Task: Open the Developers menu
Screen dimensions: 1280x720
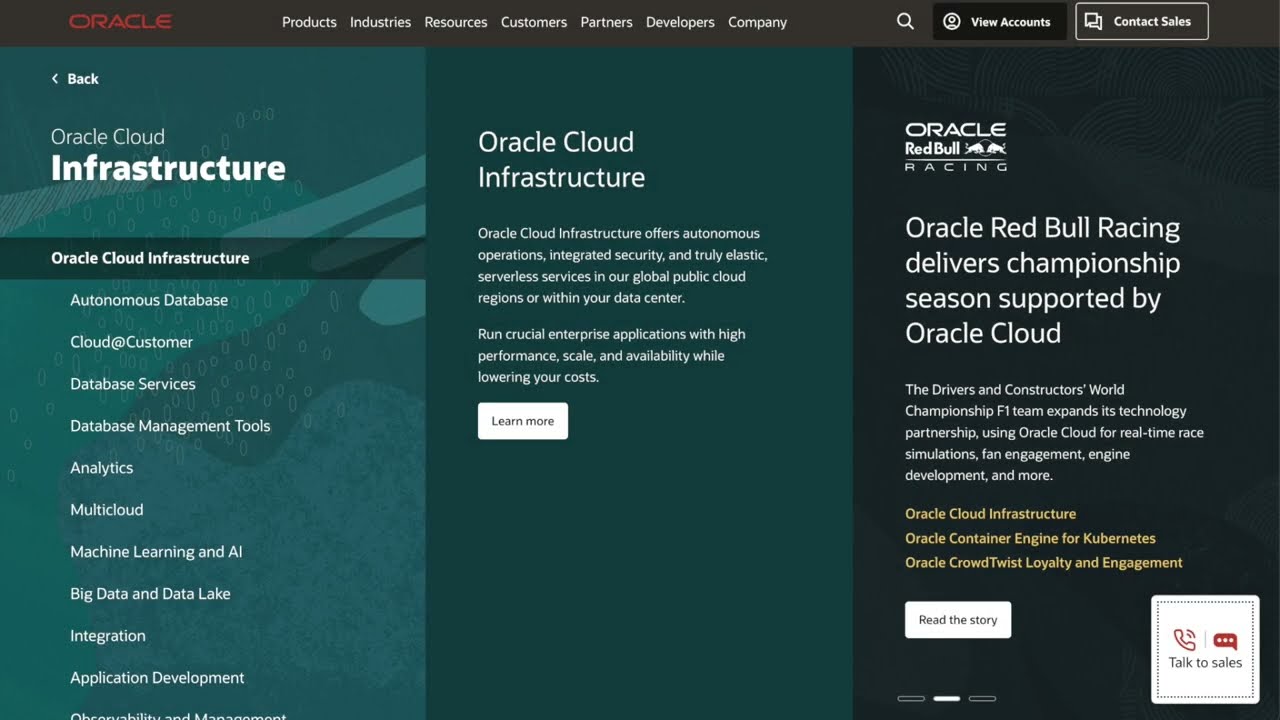Action: pos(680,22)
